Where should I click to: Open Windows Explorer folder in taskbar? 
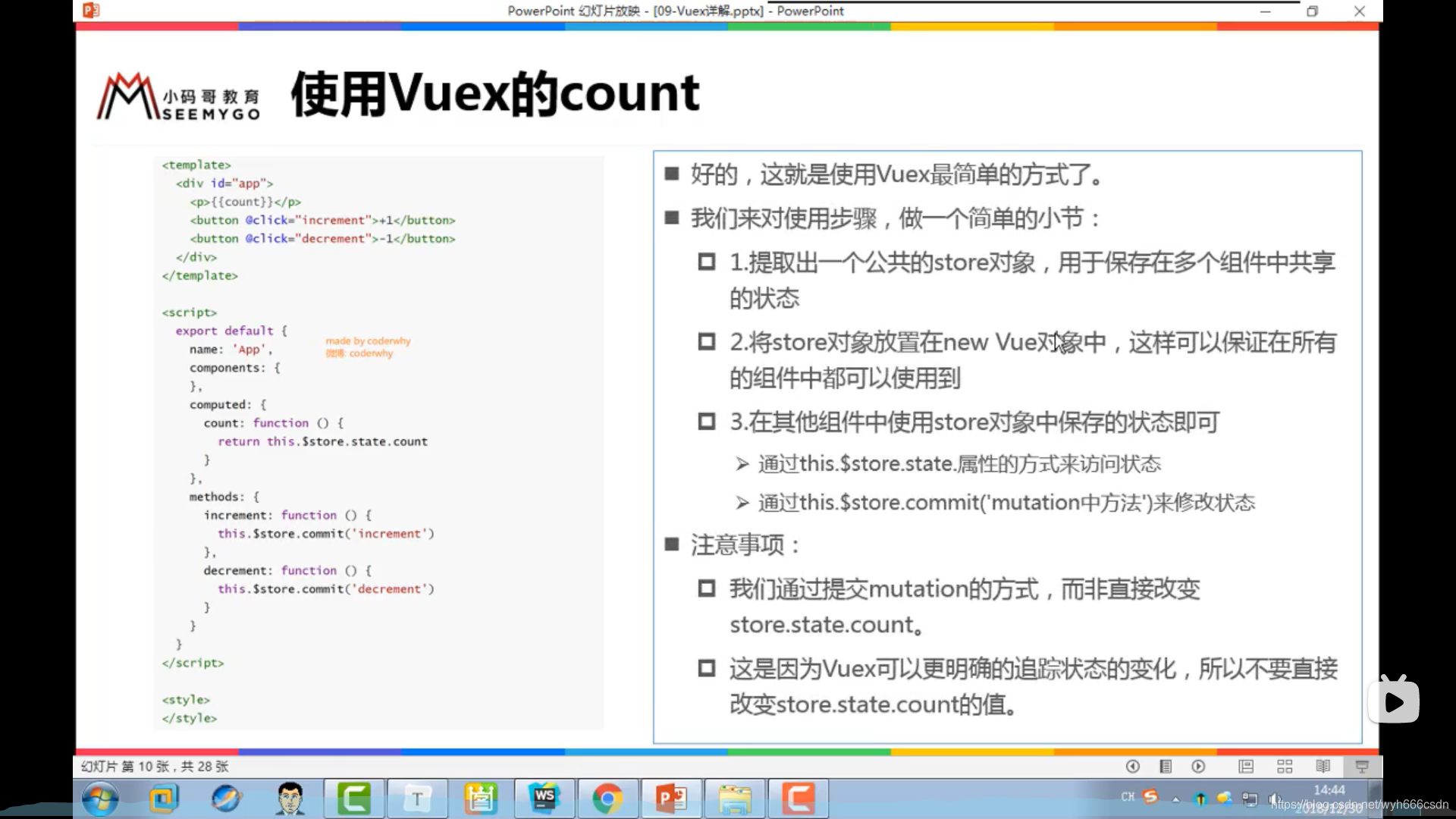pyautogui.click(x=734, y=799)
